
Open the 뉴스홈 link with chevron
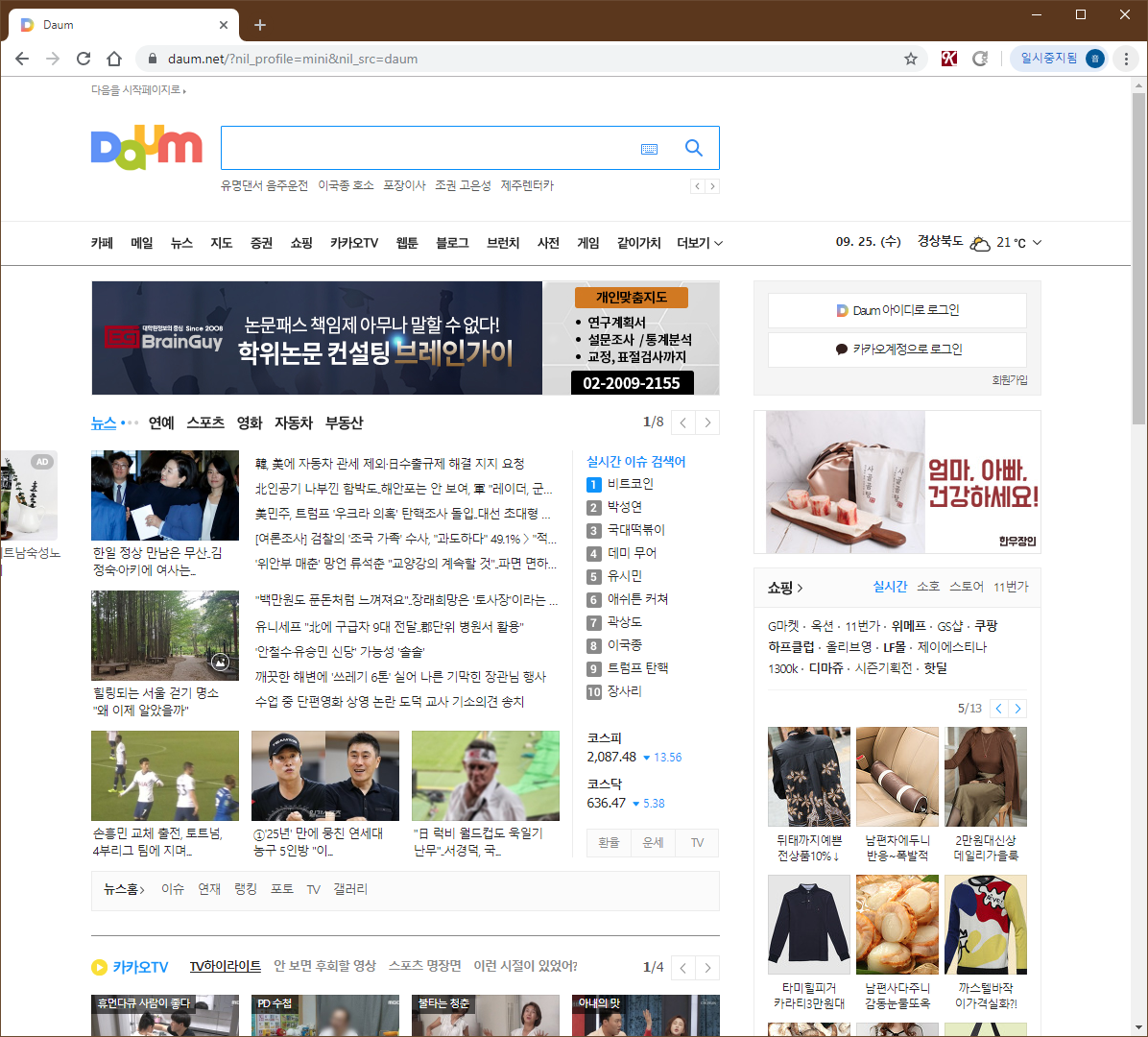(124, 889)
